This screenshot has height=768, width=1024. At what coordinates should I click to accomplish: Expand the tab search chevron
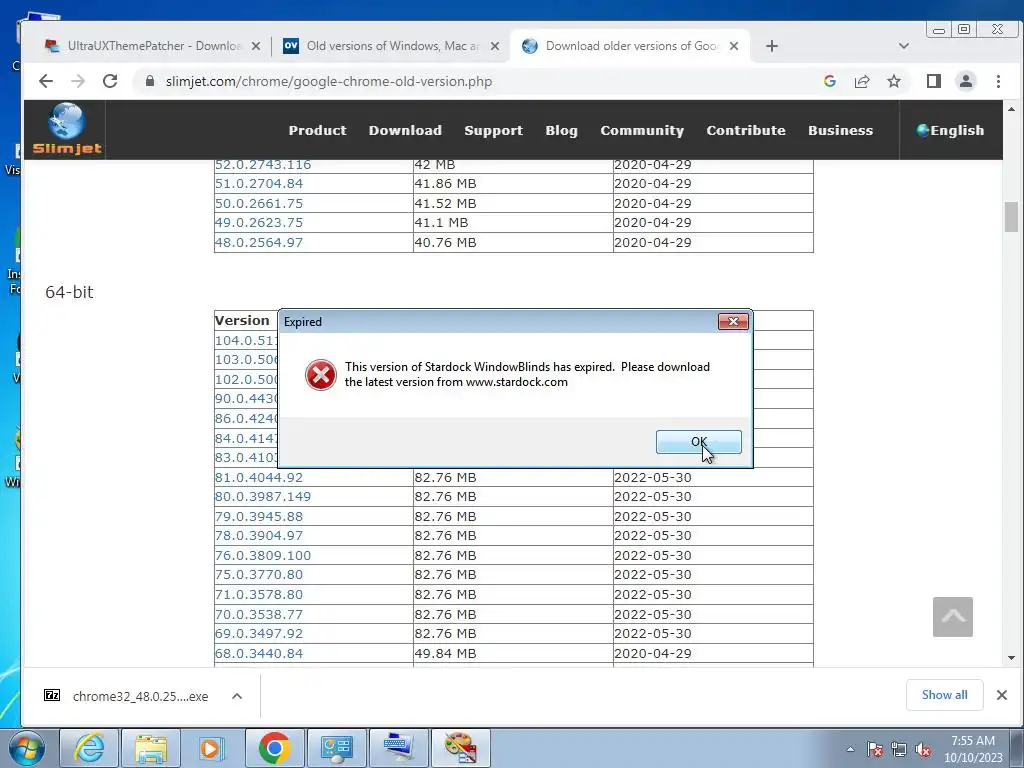tap(904, 46)
